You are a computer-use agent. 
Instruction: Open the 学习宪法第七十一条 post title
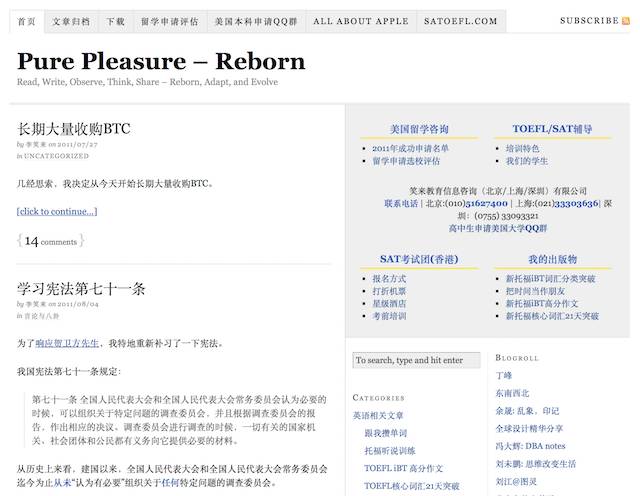point(81,289)
